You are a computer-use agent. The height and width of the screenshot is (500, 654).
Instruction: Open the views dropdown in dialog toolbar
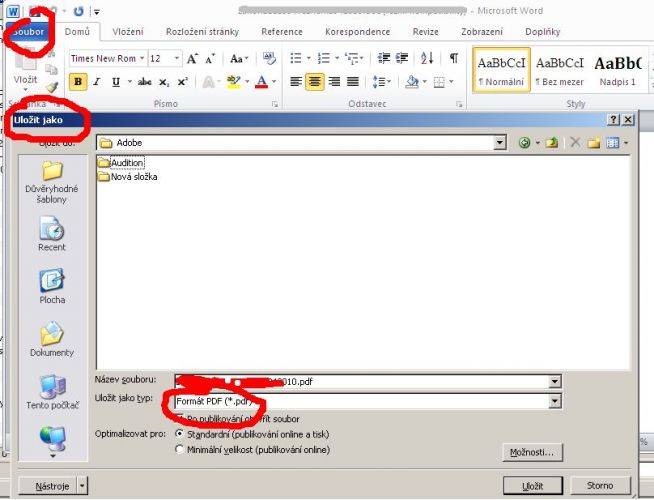(x=626, y=143)
